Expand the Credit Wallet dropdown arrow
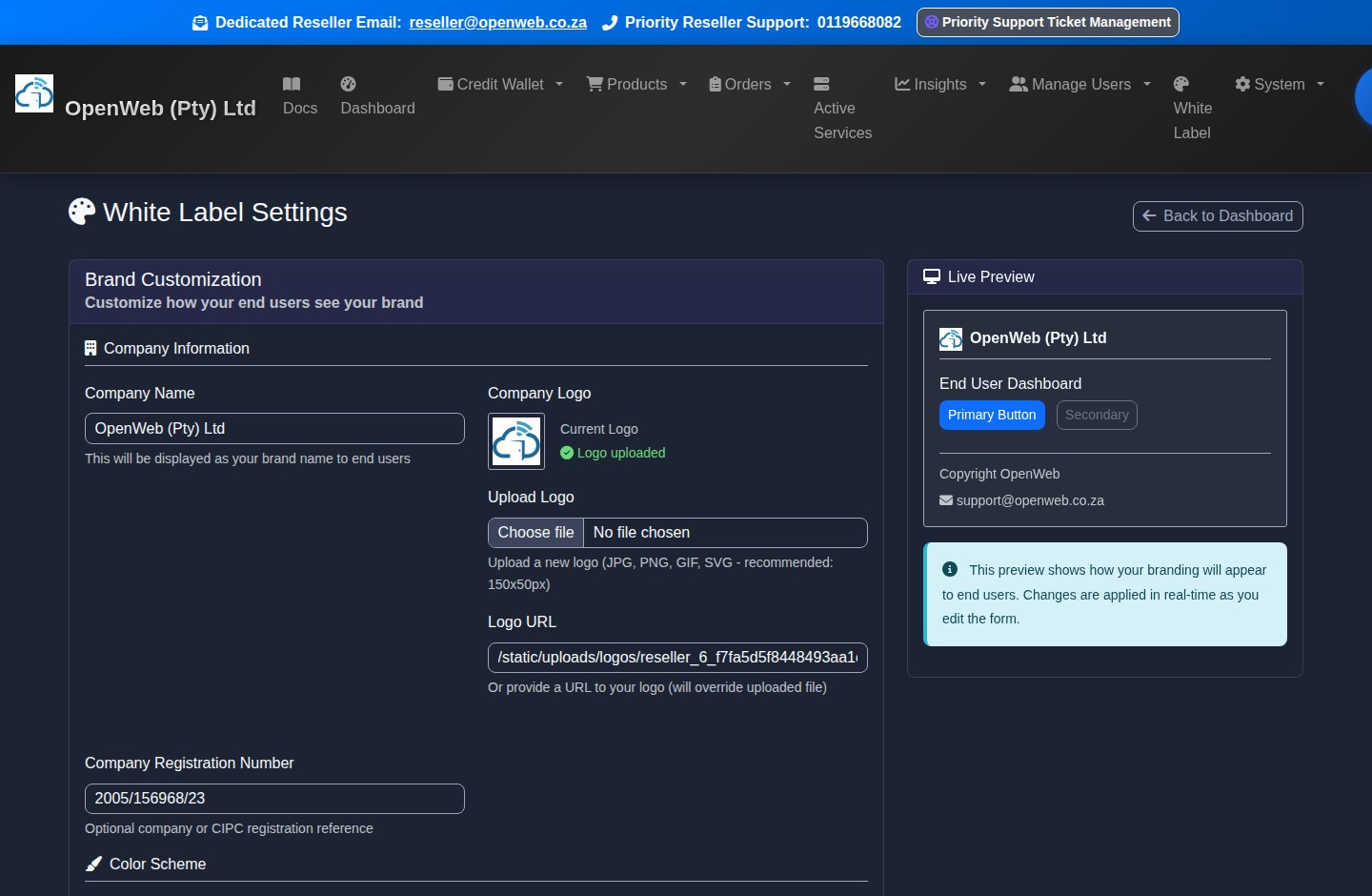 pyautogui.click(x=559, y=84)
